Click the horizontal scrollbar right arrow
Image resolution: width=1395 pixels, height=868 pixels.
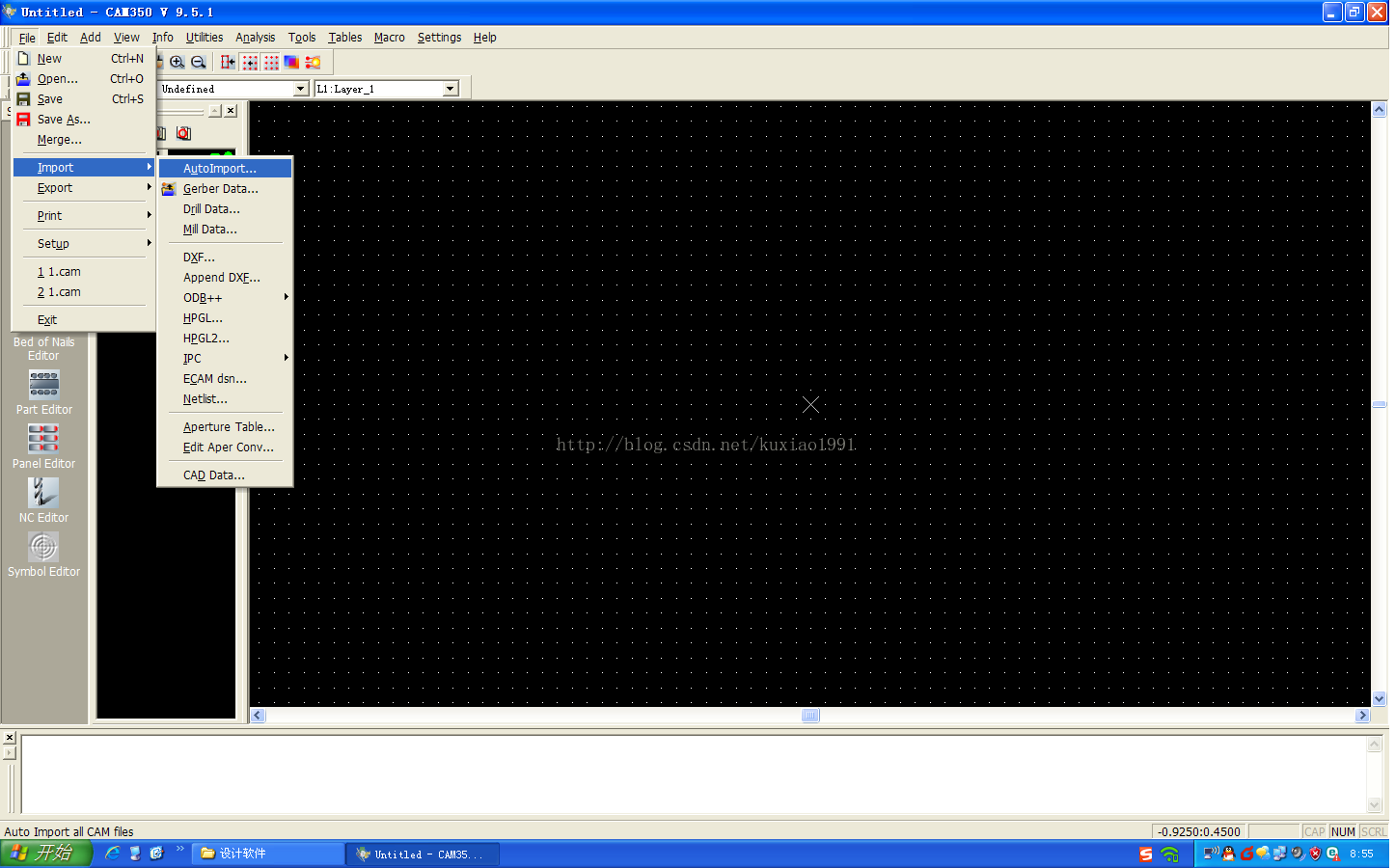[x=1362, y=716]
